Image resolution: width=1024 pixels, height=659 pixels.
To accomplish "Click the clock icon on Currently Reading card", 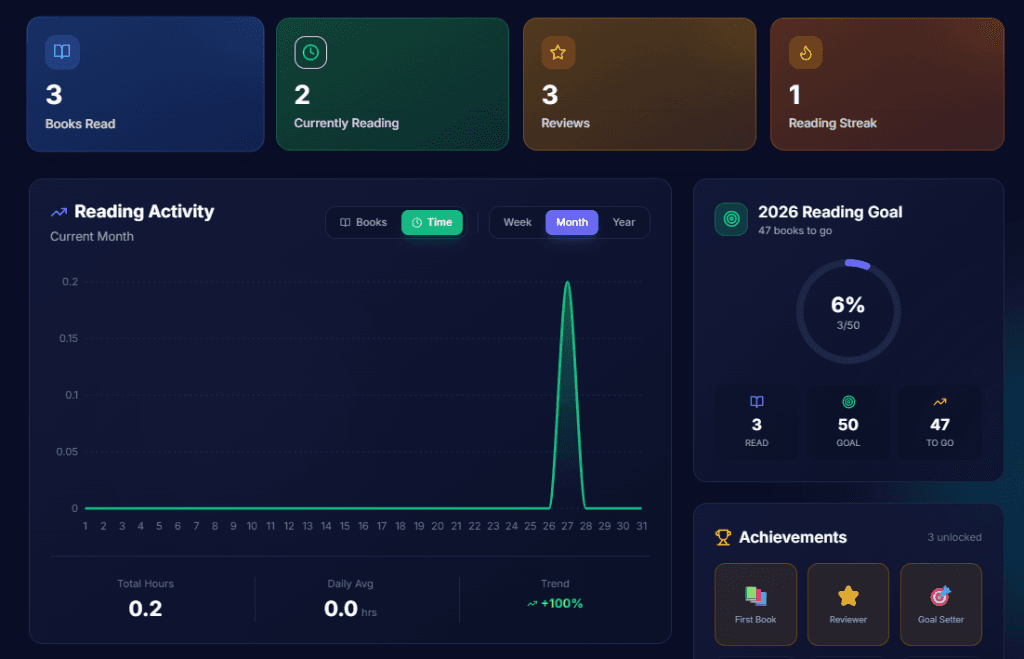I will click(x=310, y=52).
